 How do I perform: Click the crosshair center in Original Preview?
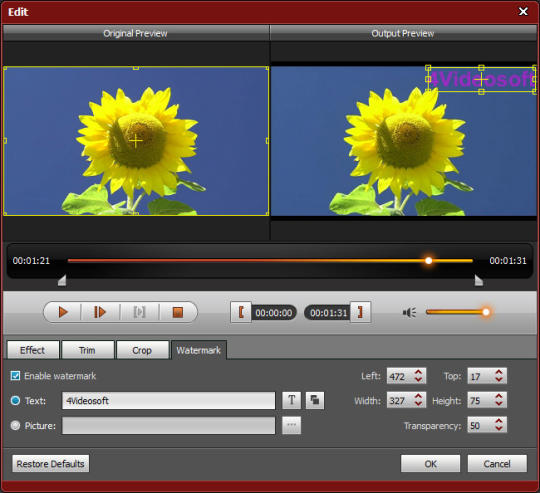[136, 141]
